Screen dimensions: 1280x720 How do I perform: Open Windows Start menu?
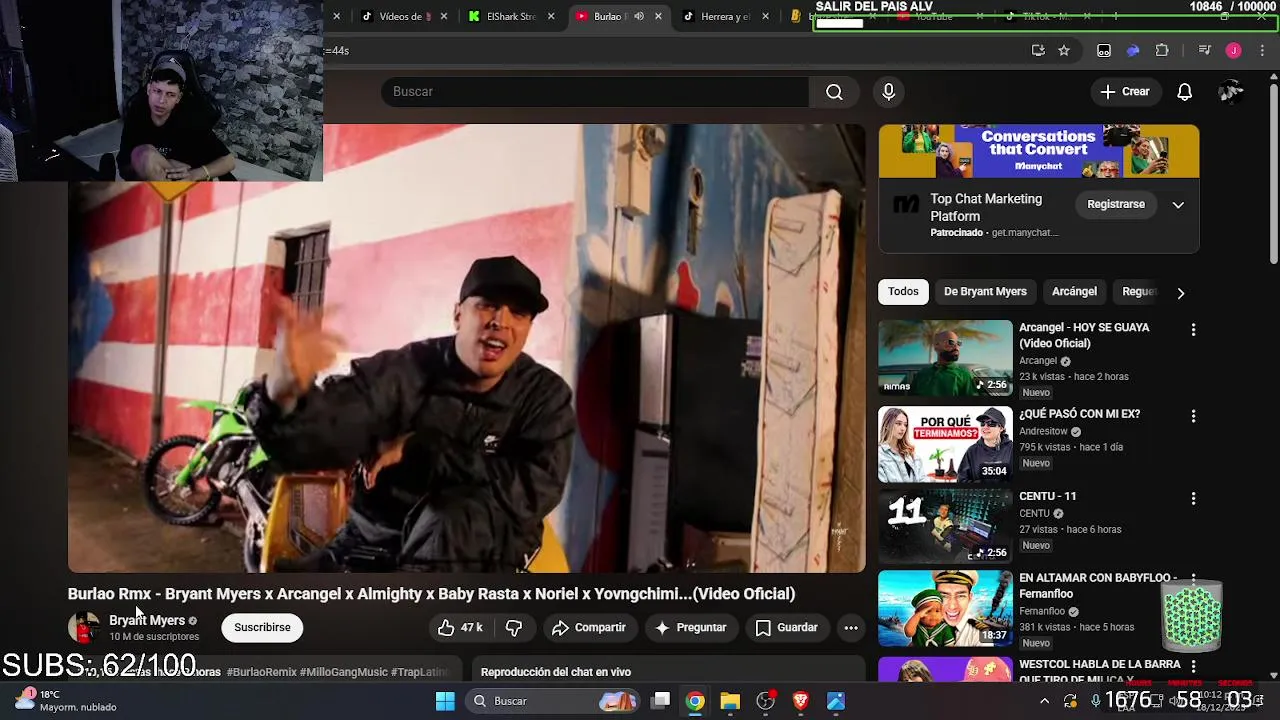click(445, 702)
